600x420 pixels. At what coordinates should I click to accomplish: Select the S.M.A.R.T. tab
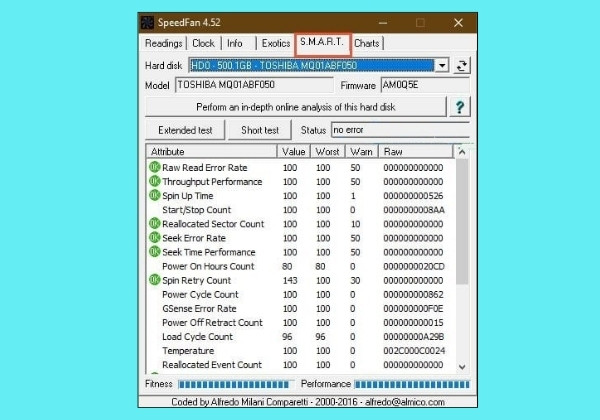tap(322, 43)
